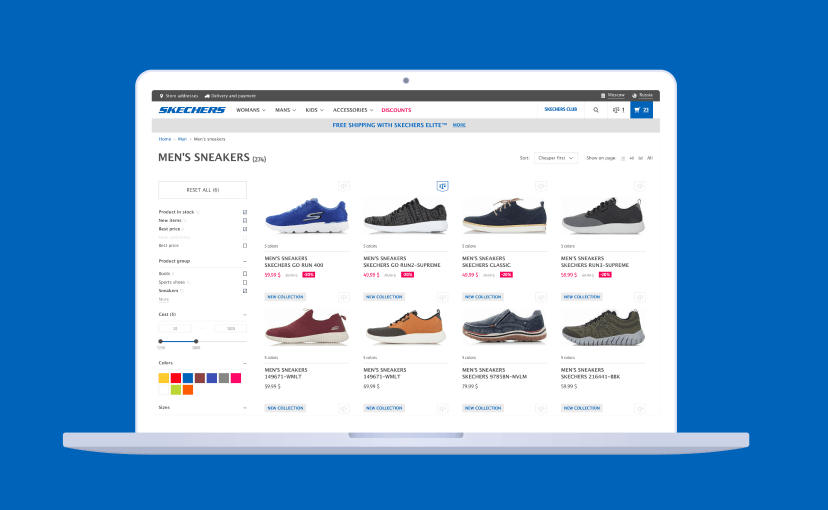Click the maximum cost input field

click(230, 328)
